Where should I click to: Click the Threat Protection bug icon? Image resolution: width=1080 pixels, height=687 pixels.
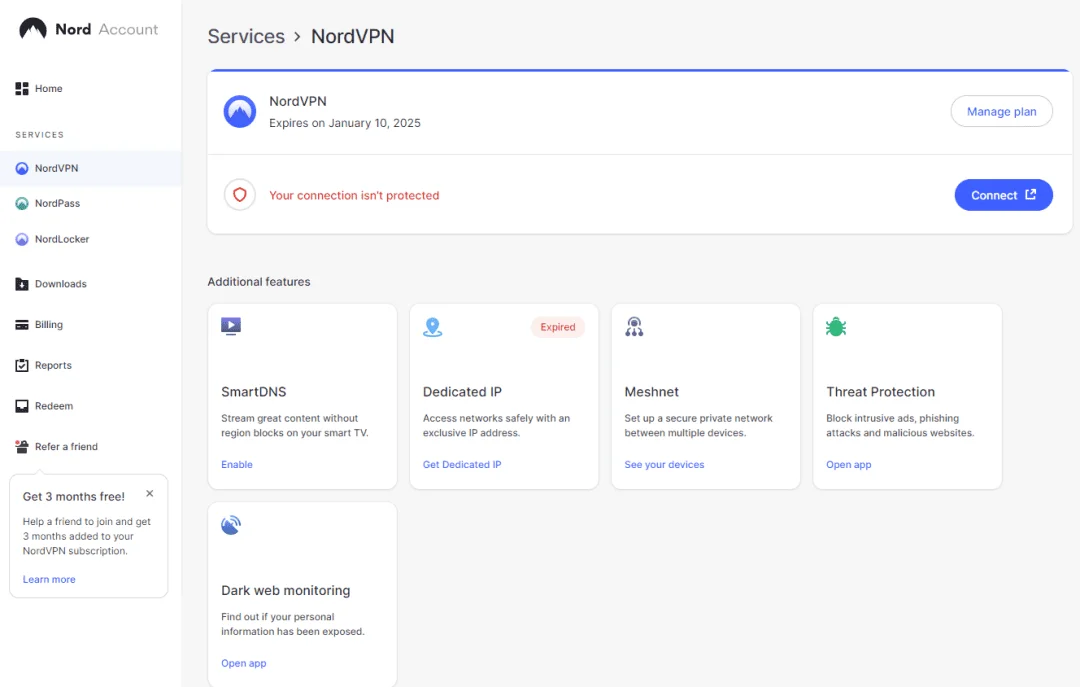(x=836, y=327)
